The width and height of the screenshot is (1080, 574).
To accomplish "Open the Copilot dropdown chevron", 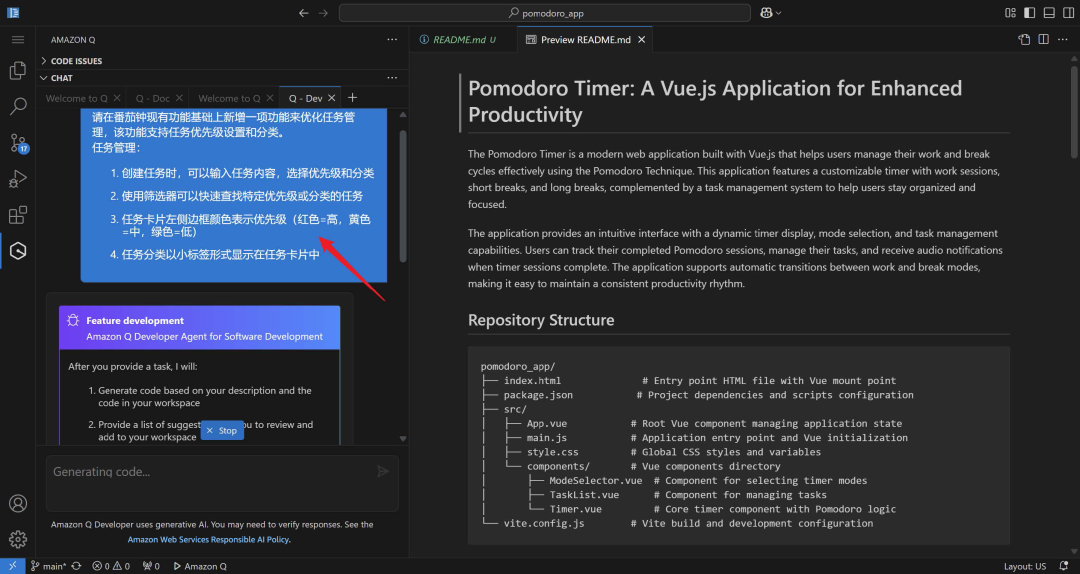I will tap(779, 13).
